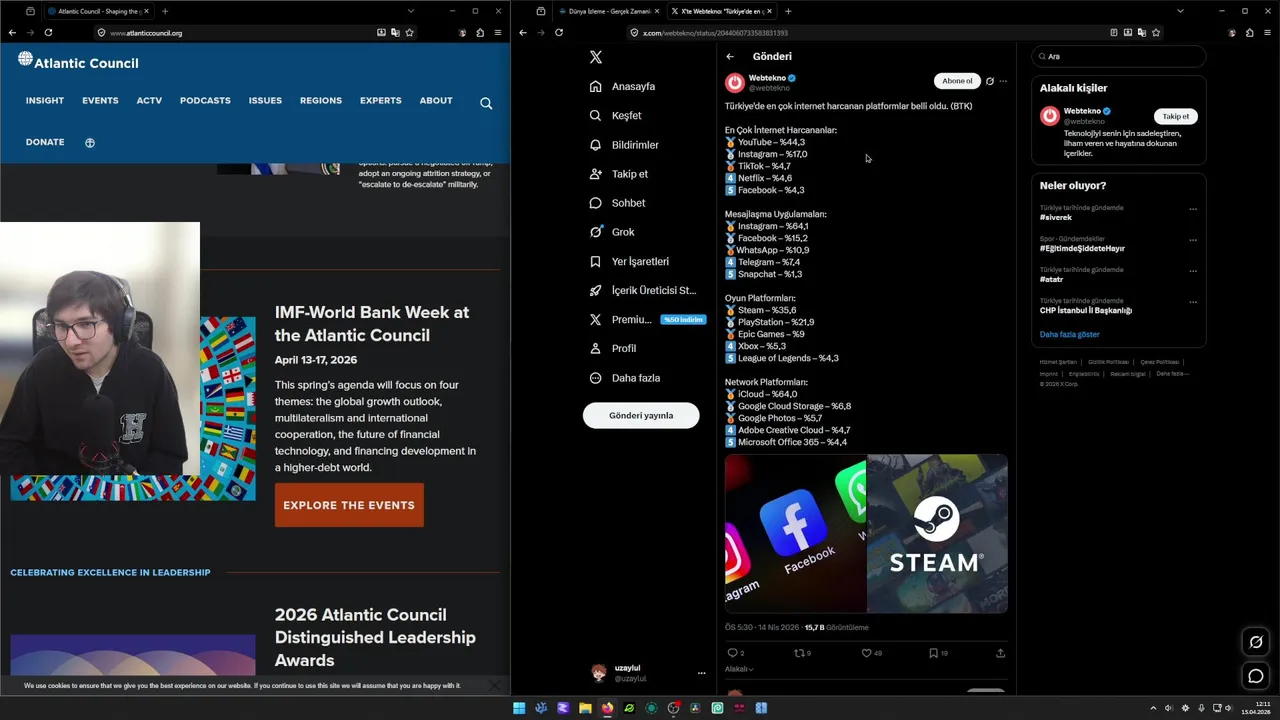Screen dimensions: 1280x720
Task: Reload the Atlantic Council page
Action: click(x=48, y=32)
